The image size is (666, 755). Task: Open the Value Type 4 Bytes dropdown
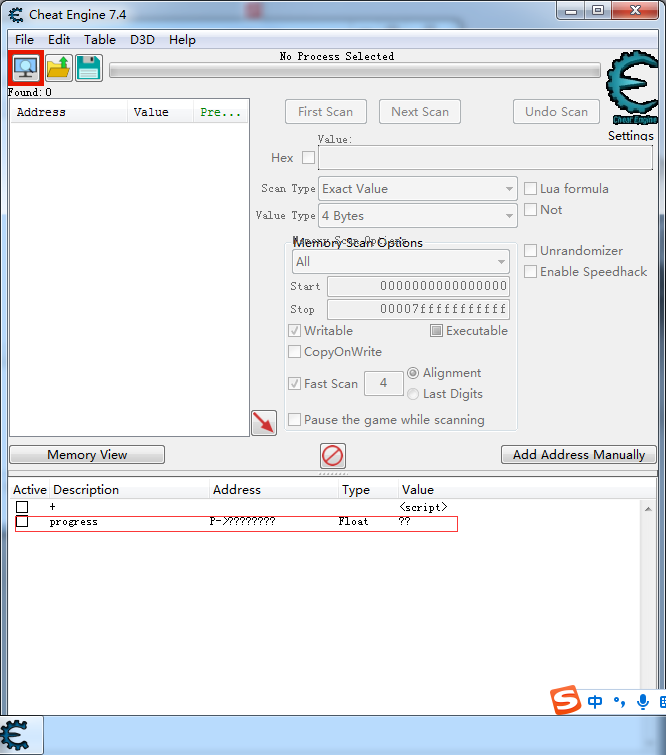tap(418, 216)
